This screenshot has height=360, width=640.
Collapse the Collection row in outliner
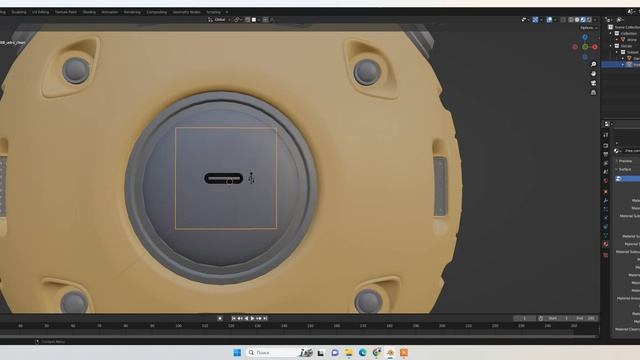611,33
